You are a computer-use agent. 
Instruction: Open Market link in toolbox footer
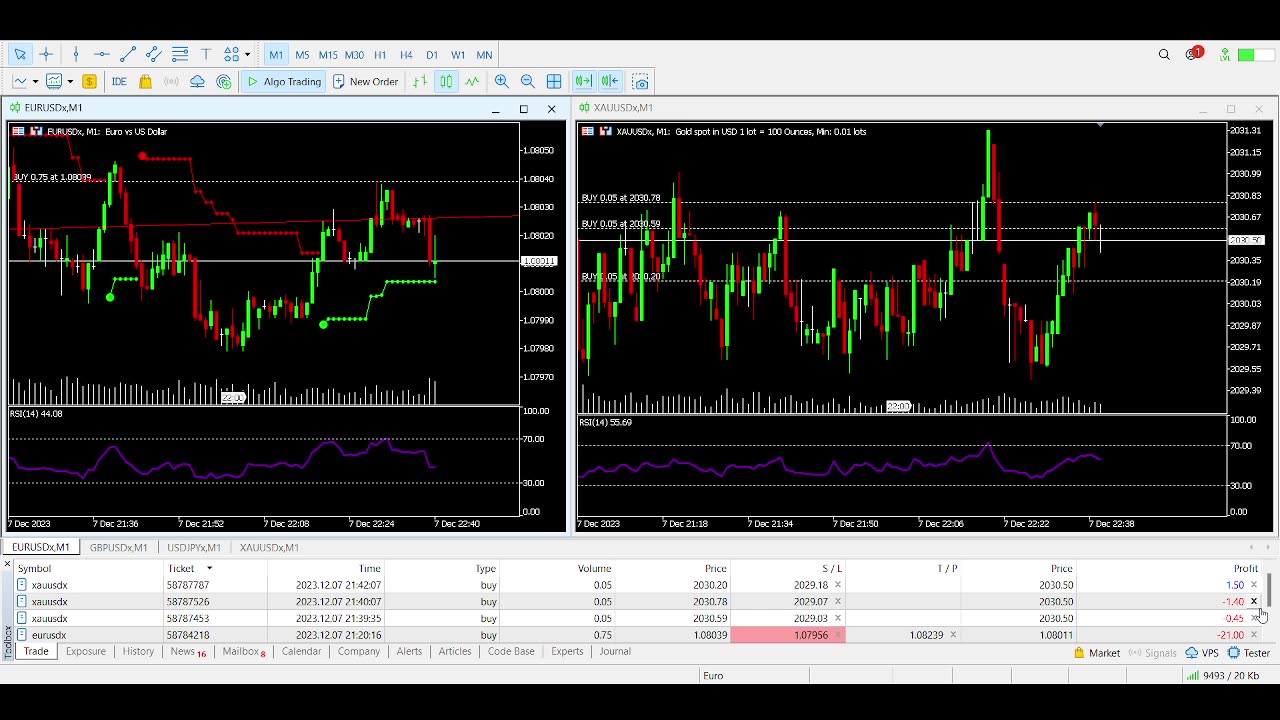pyautogui.click(x=1097, y=653)
